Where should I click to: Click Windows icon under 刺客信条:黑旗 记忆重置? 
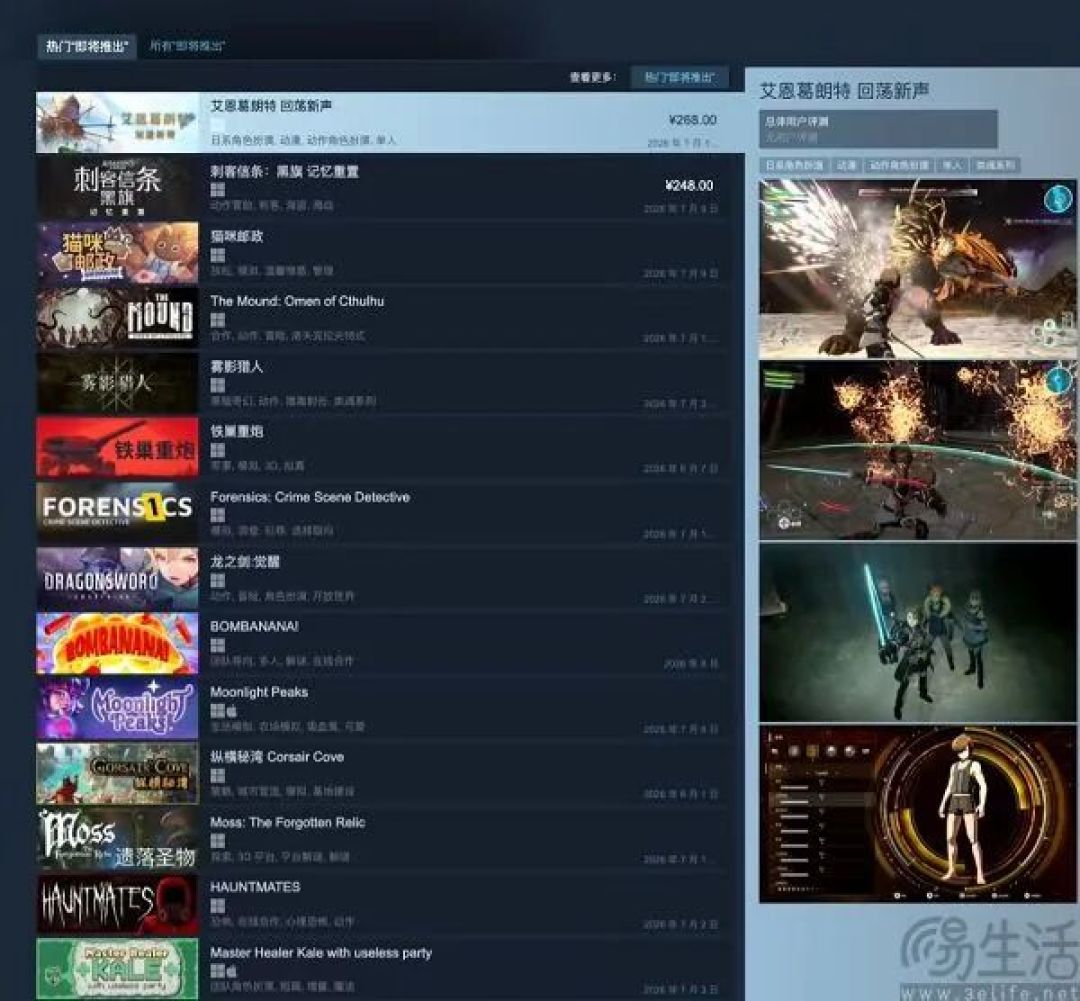(x=218, y=190)
